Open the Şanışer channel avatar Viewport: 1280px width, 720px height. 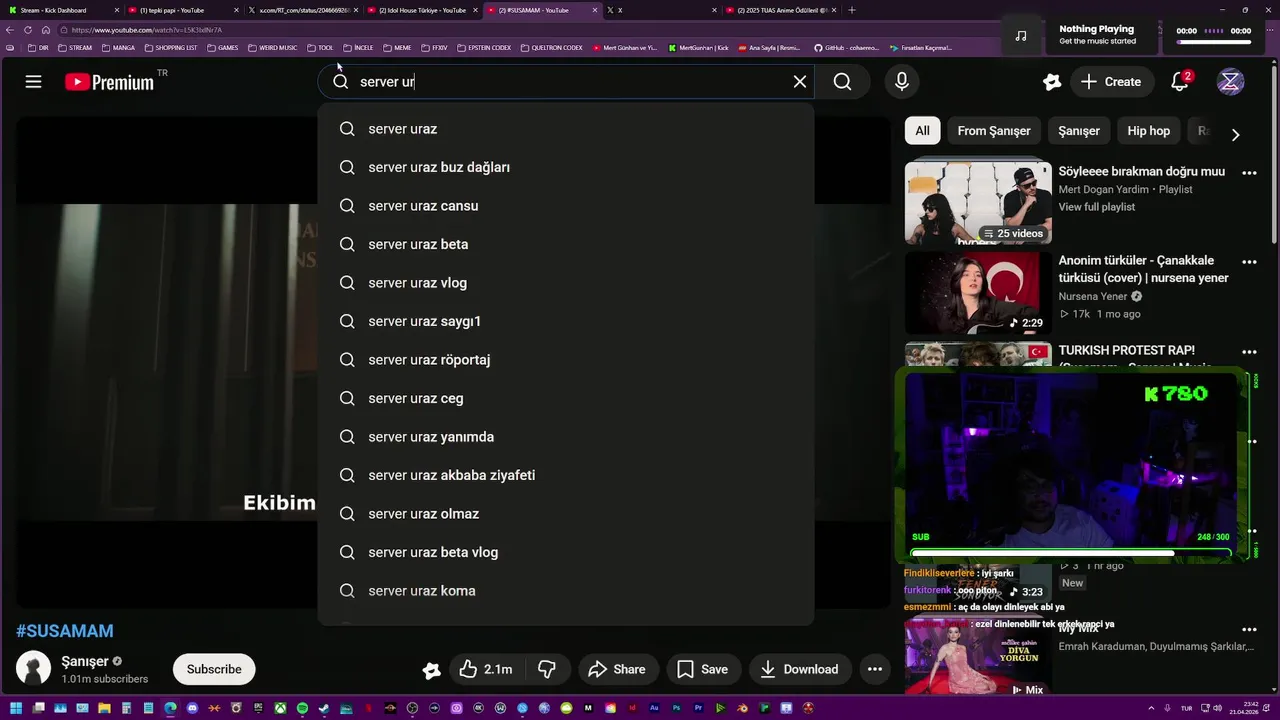33,669
